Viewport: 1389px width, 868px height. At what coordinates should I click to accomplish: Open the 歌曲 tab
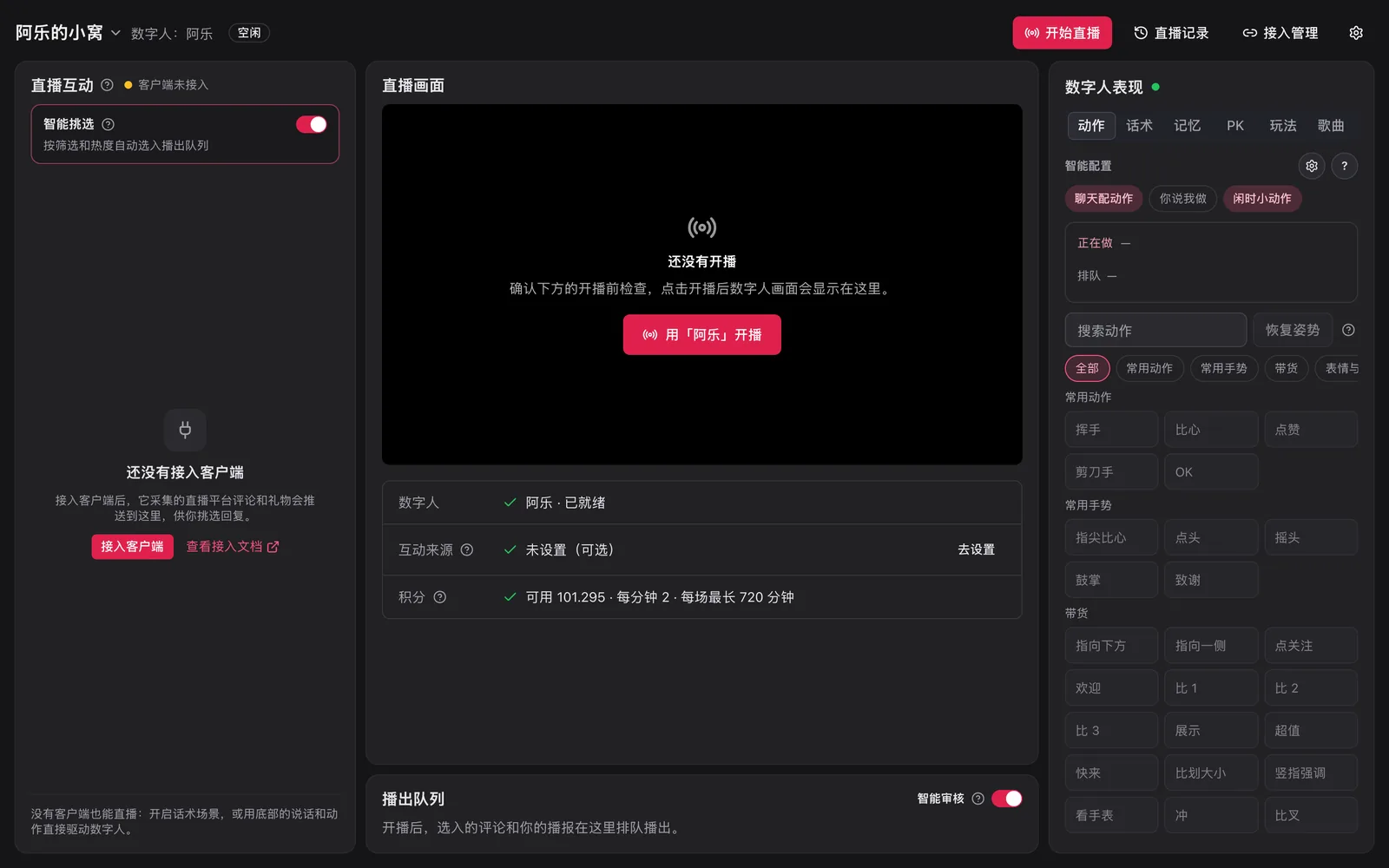pos(1330,126)
